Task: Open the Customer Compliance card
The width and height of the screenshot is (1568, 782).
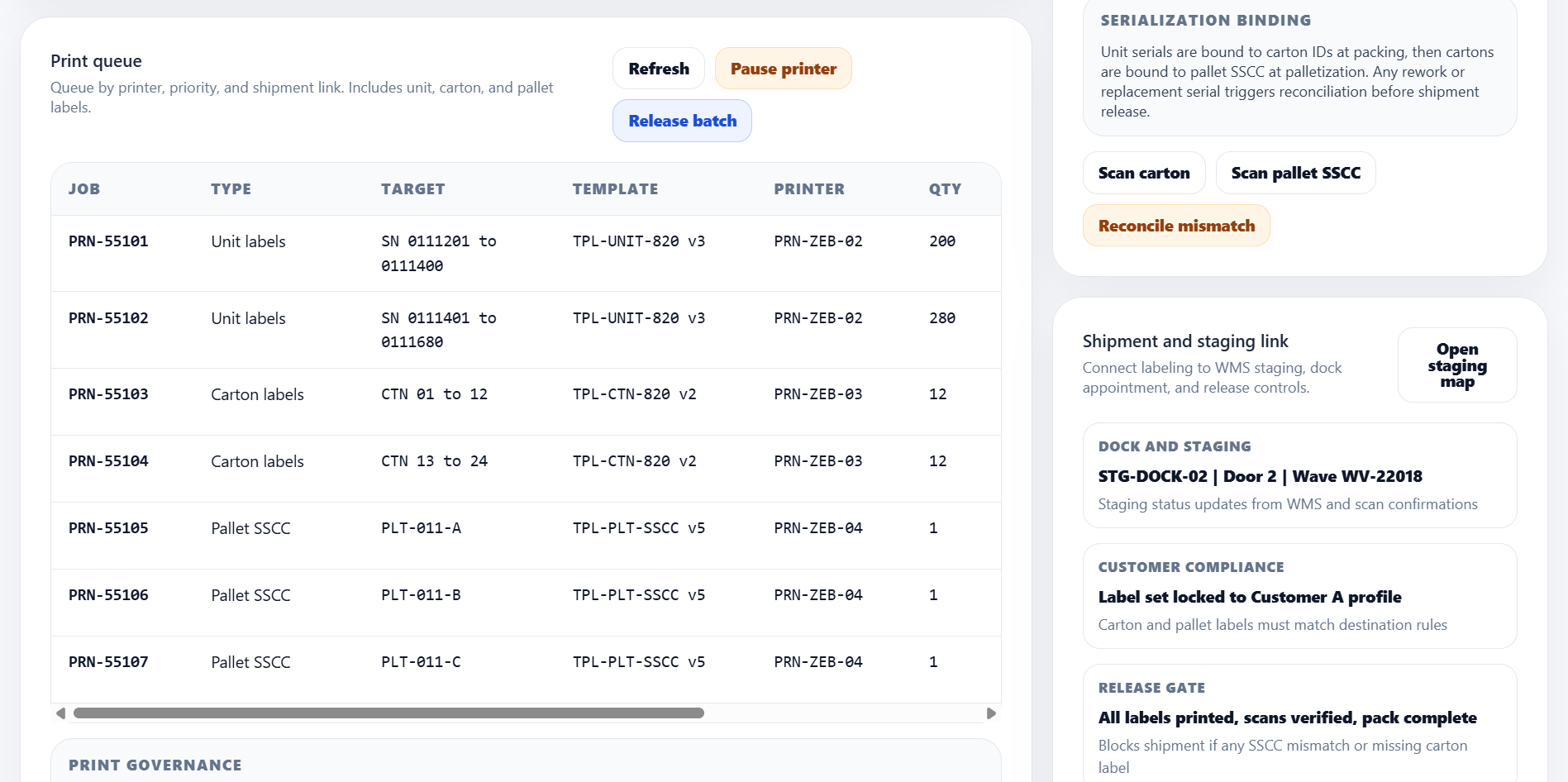Action: 1299,596
